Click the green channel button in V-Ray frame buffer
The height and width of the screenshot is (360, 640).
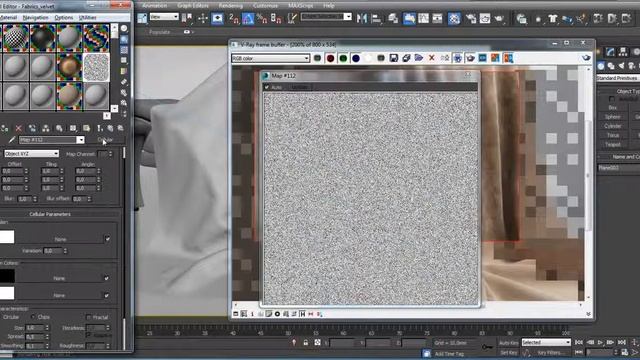(x=343, y=58)
